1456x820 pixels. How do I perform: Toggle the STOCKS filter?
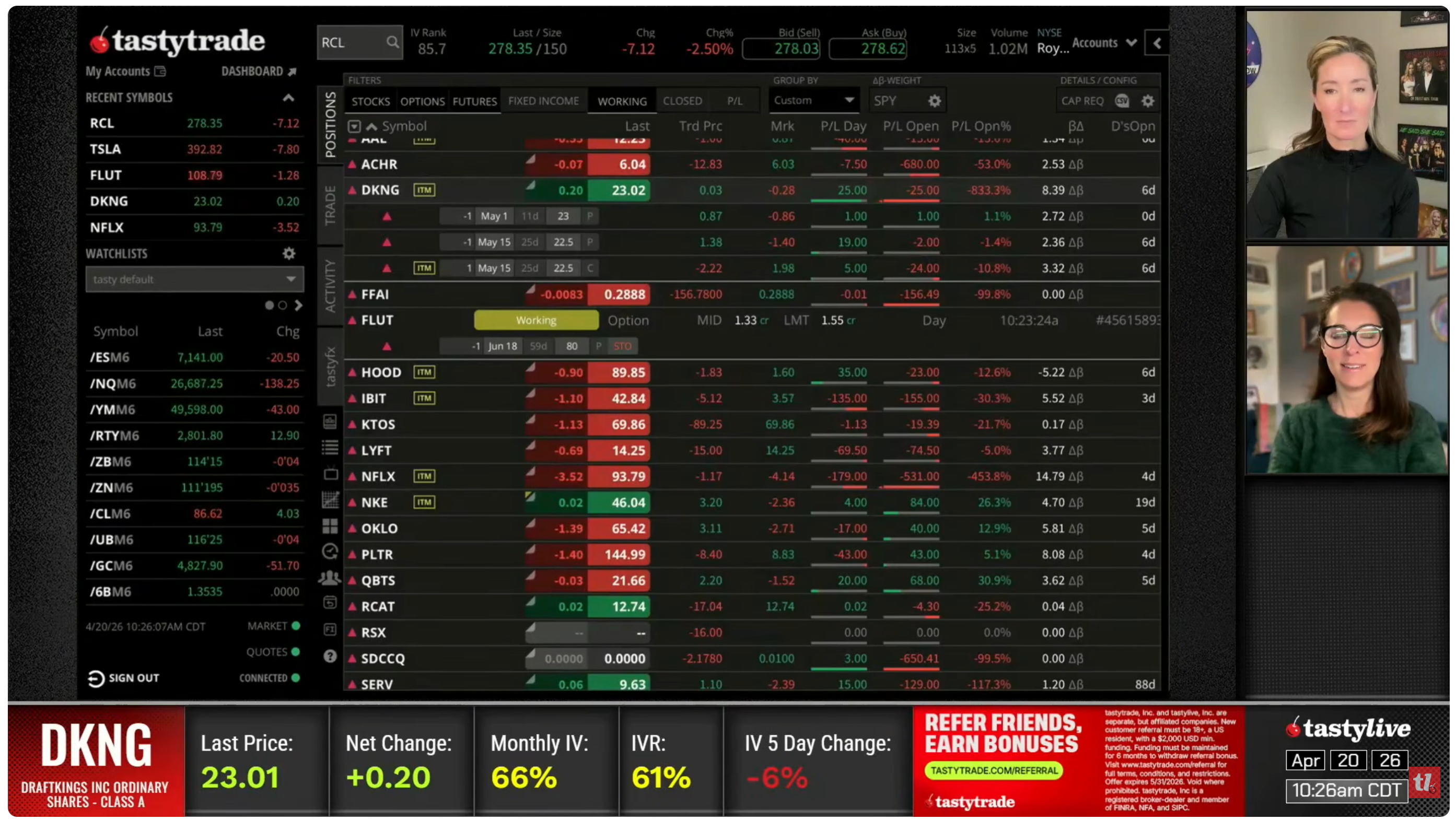[x=370, y=101]
